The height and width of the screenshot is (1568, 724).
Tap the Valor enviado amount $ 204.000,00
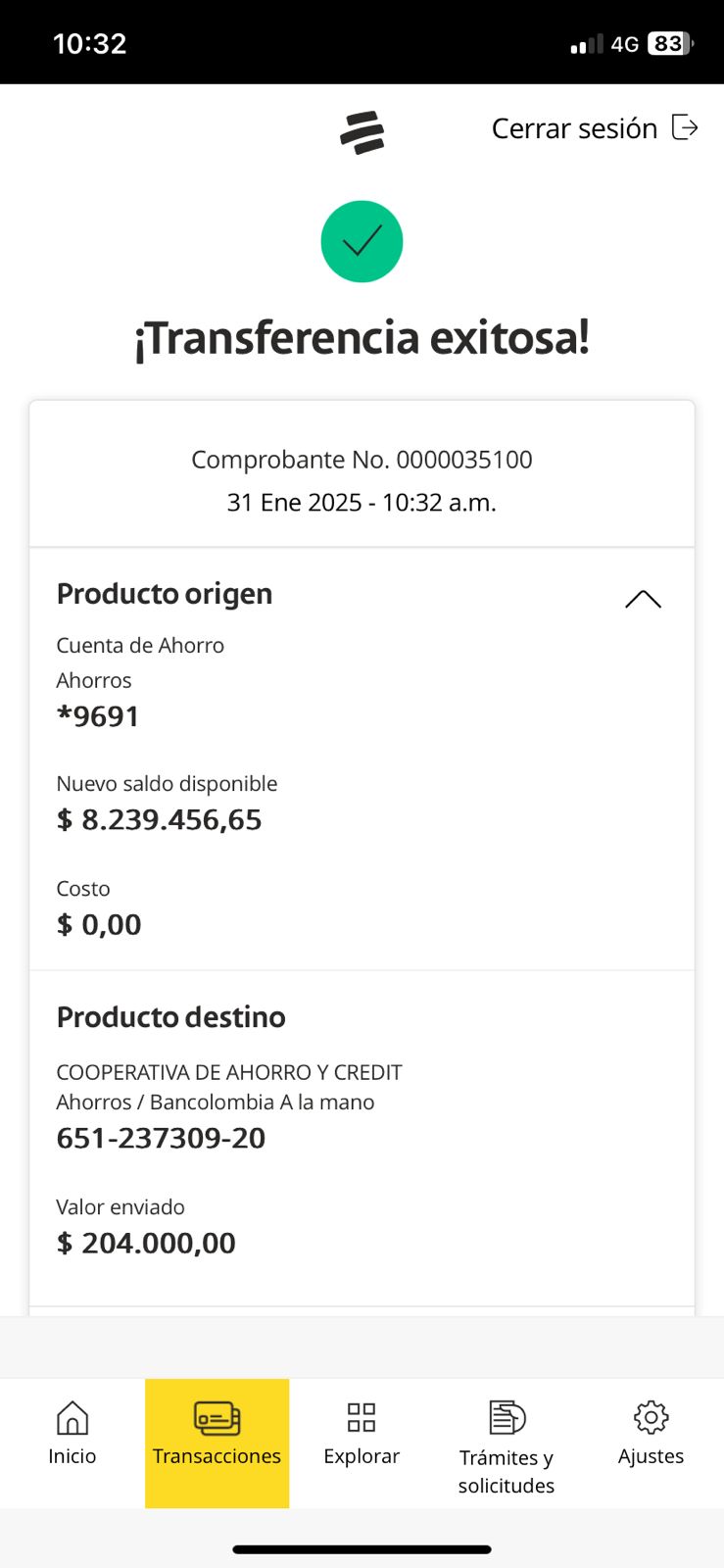pyautogui.click(x=146, y=1243)
